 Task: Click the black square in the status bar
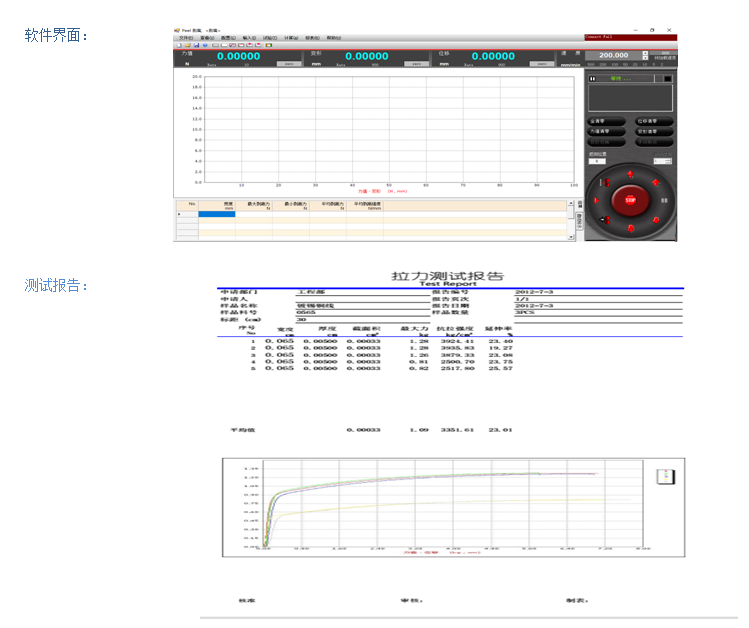[667, 79]
